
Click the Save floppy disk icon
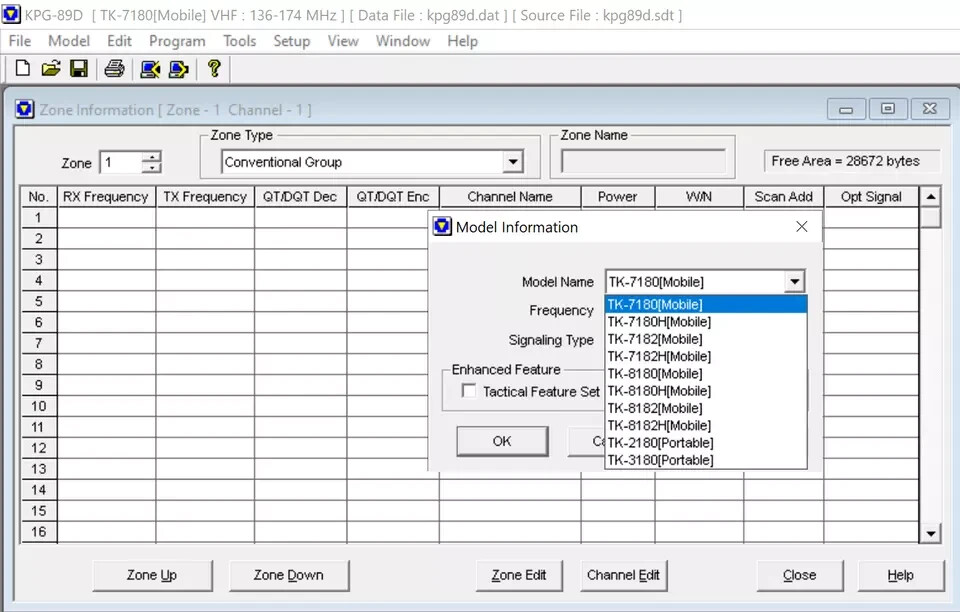pos(79,68)
